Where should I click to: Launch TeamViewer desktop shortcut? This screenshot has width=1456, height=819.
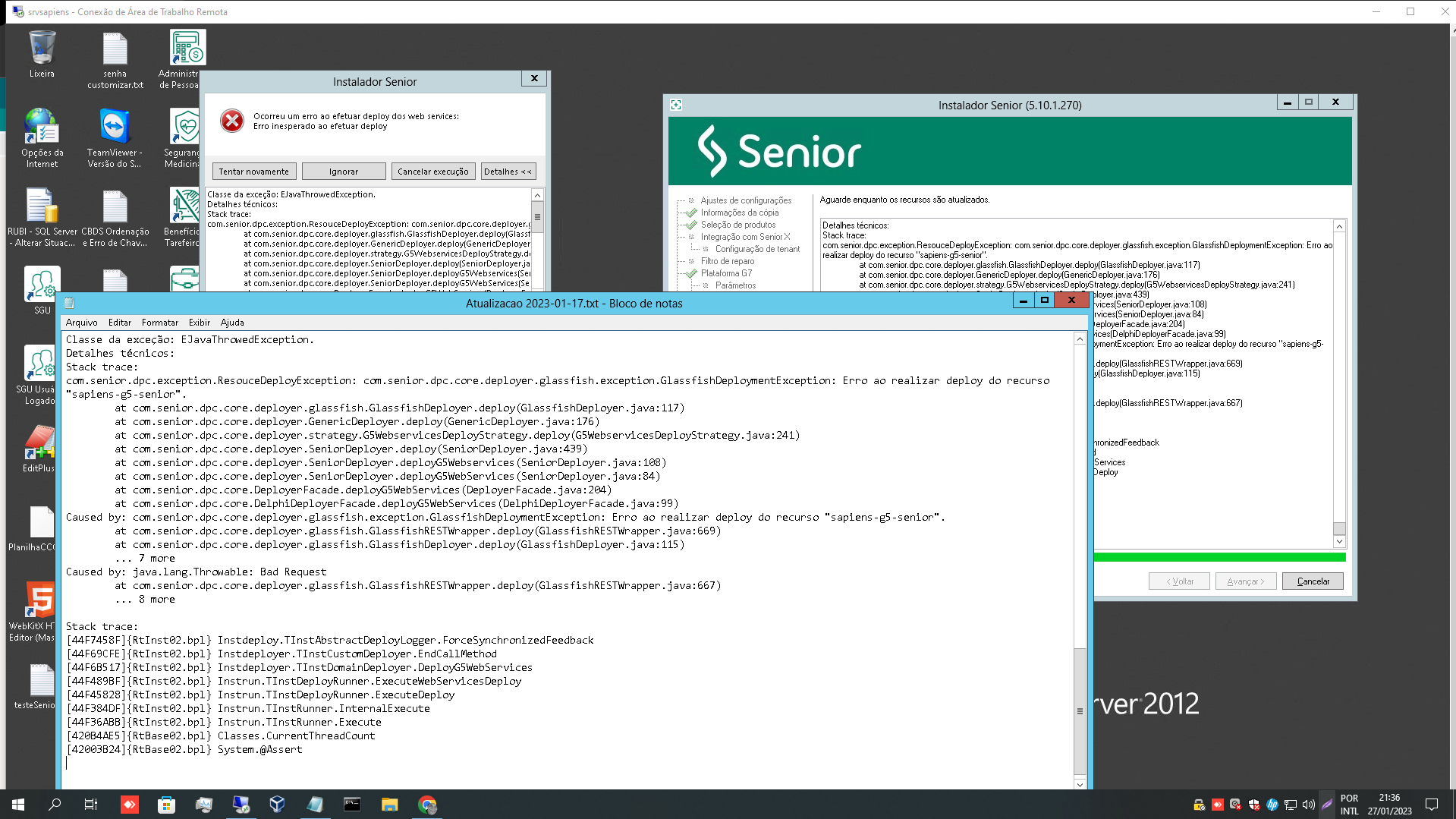(x=115, y=138)
